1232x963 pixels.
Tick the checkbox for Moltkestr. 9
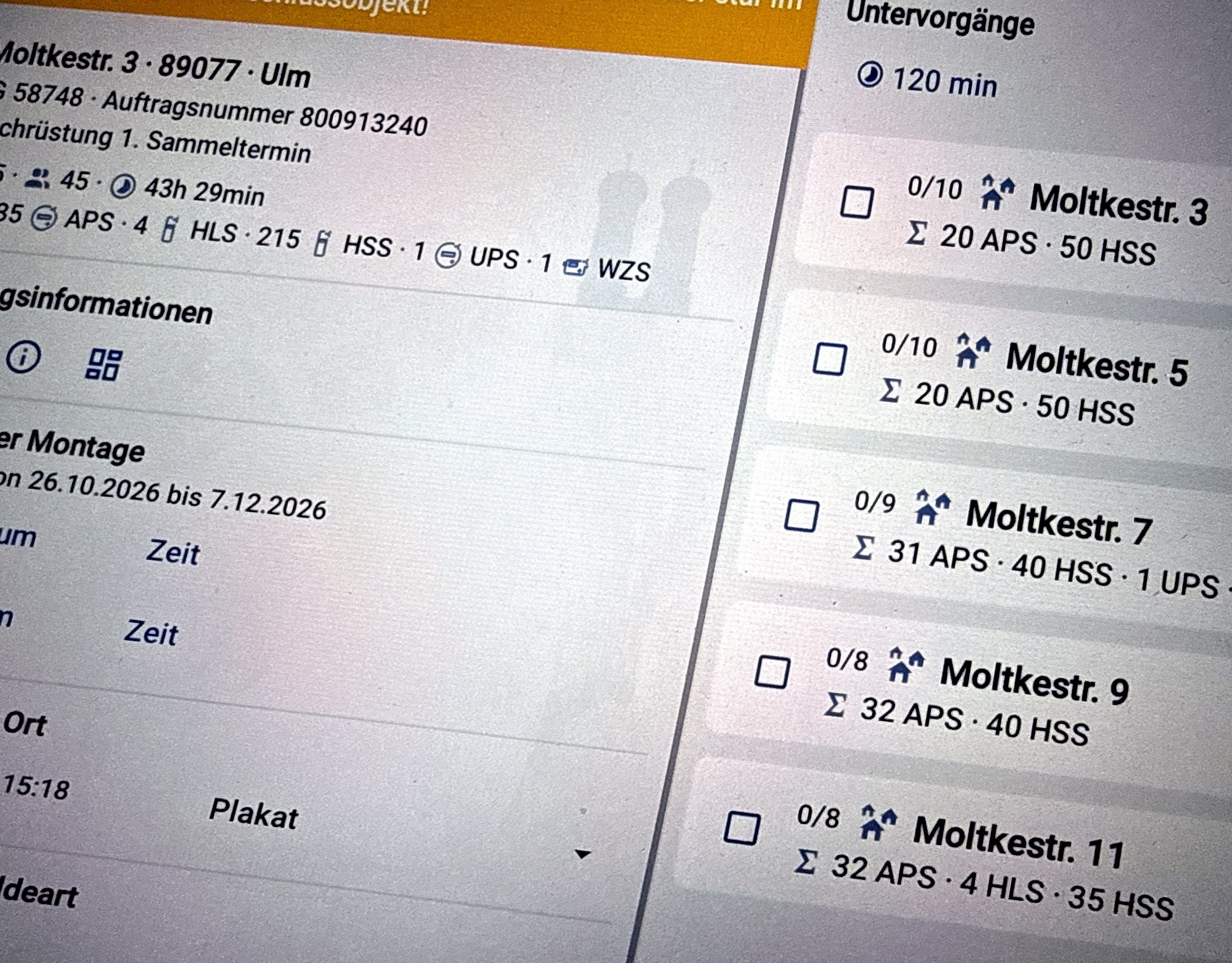772,671
